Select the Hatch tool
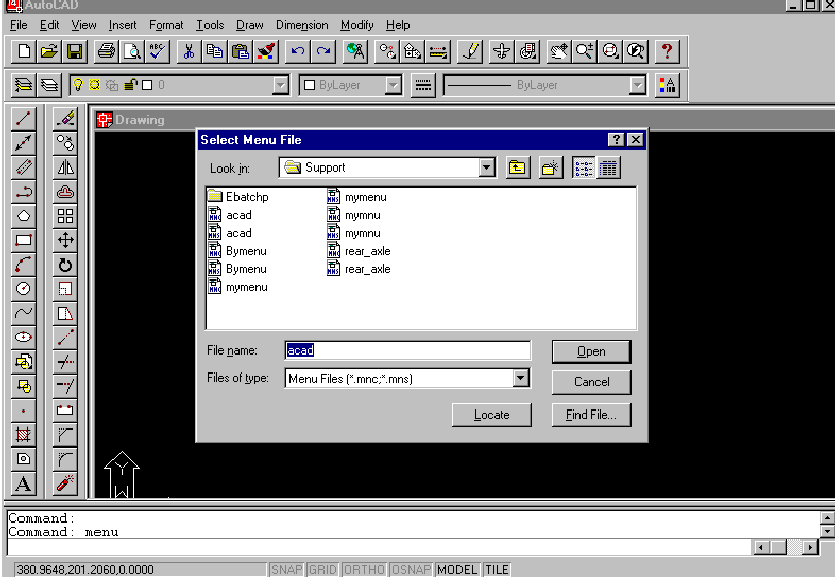 pos(23,434)
